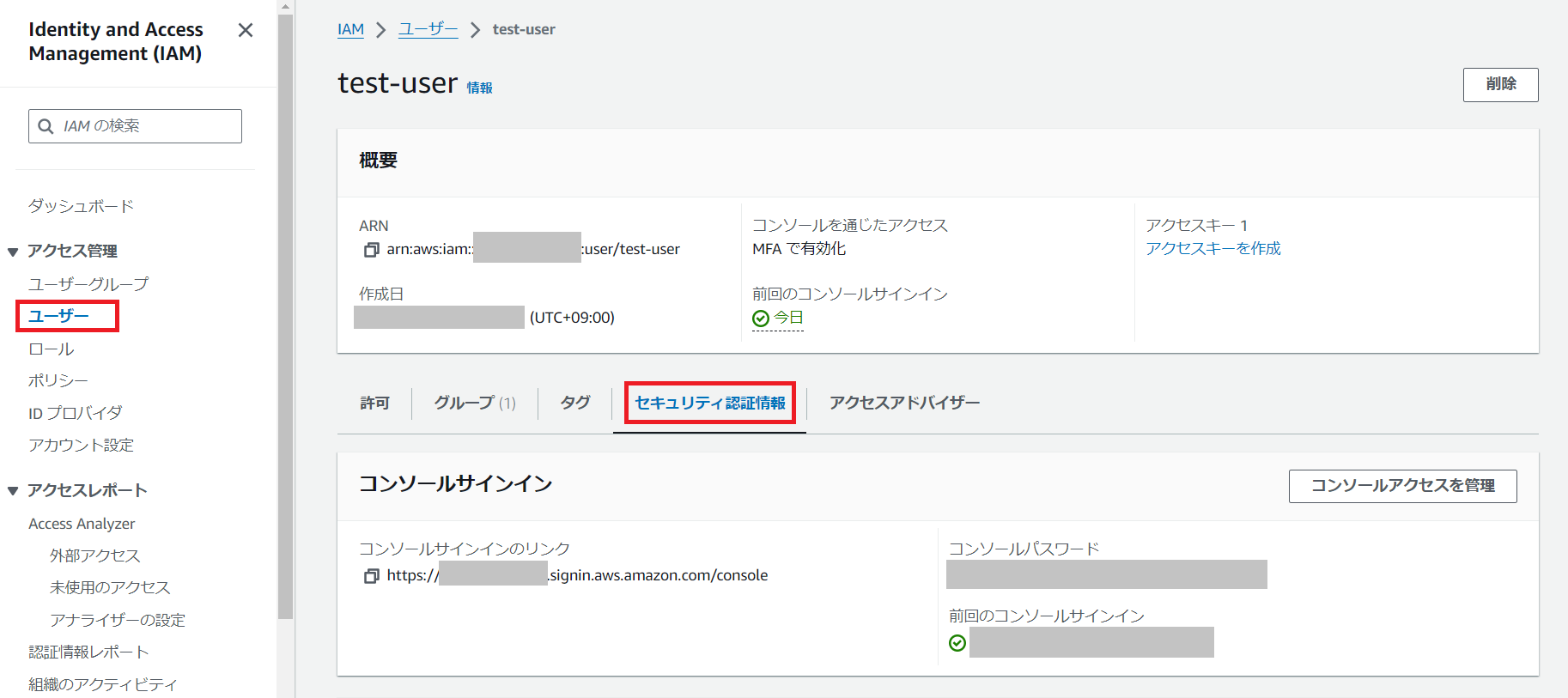Navigate to ポリシー in the sidebar
The height and width of the screenshot is (698, 1568).
58,380
